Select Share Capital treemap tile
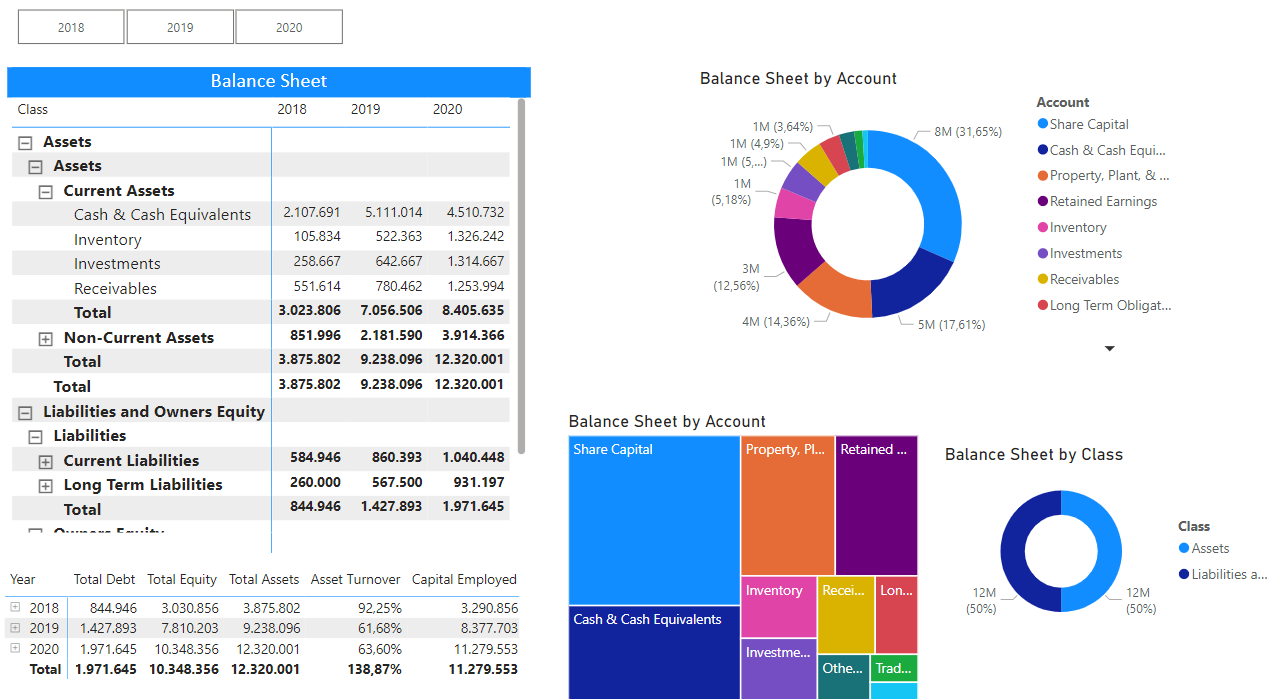The image size is (1279, 699). pyautogui.click(x=654, y=520)
